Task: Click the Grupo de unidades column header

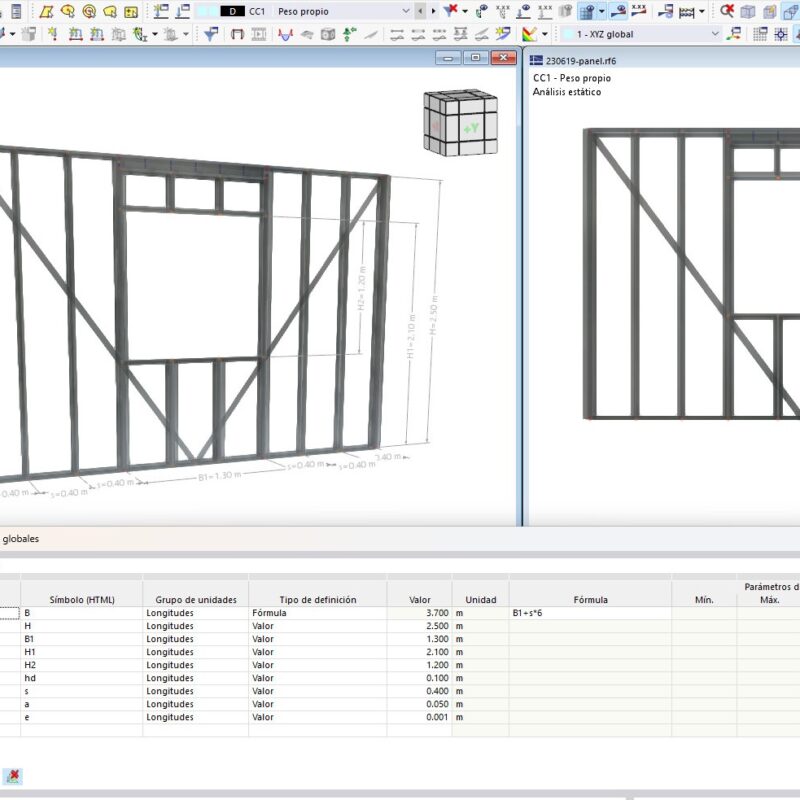Action: click(x=196, y=599)
